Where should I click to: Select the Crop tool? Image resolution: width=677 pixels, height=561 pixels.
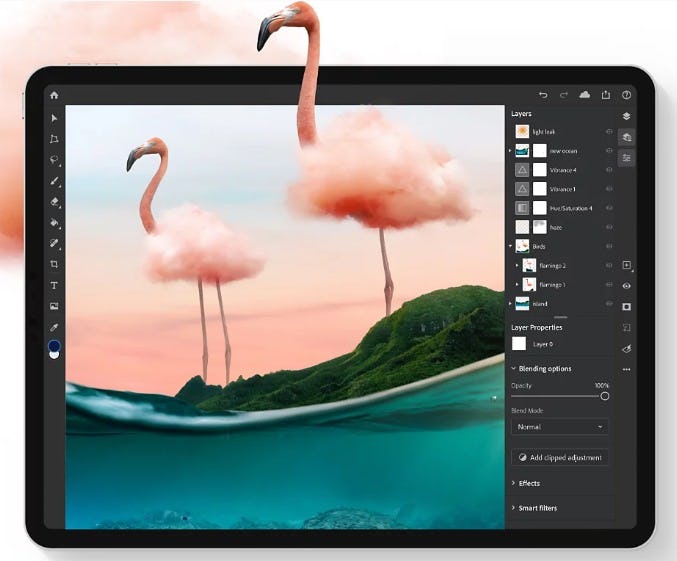coord(54,264)
